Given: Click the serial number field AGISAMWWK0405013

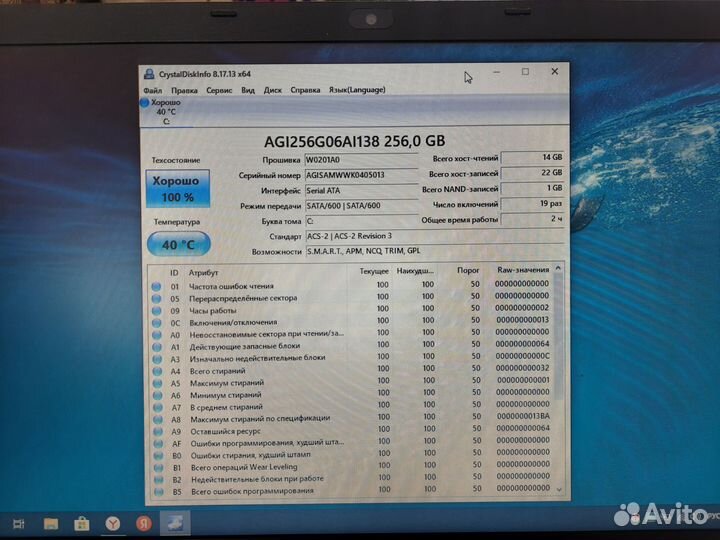Looking at the screenshot, I should point(361,175).
